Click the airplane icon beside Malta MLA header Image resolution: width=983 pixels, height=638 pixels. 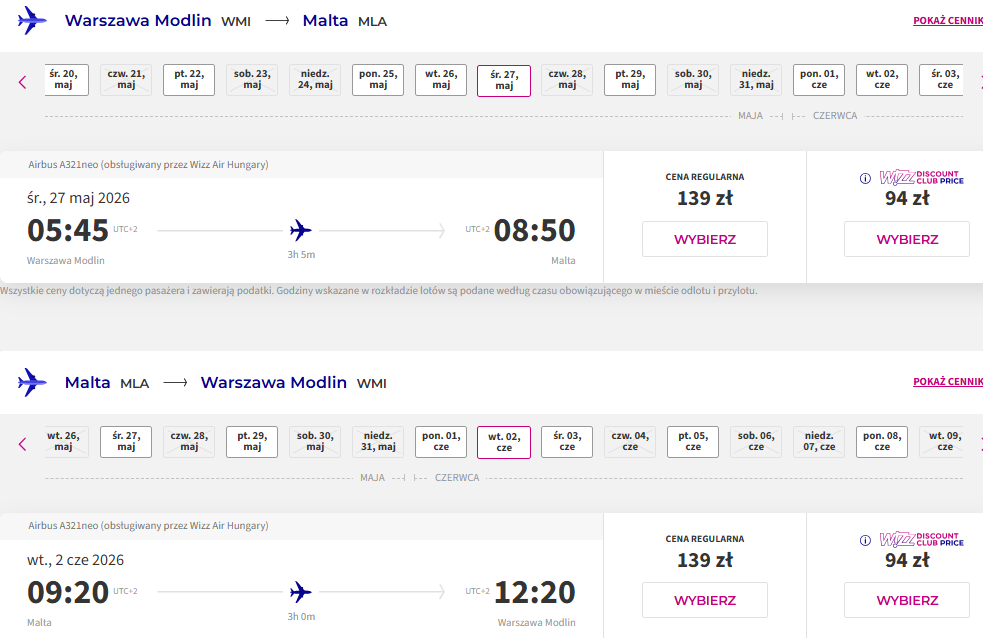(32, 382)
